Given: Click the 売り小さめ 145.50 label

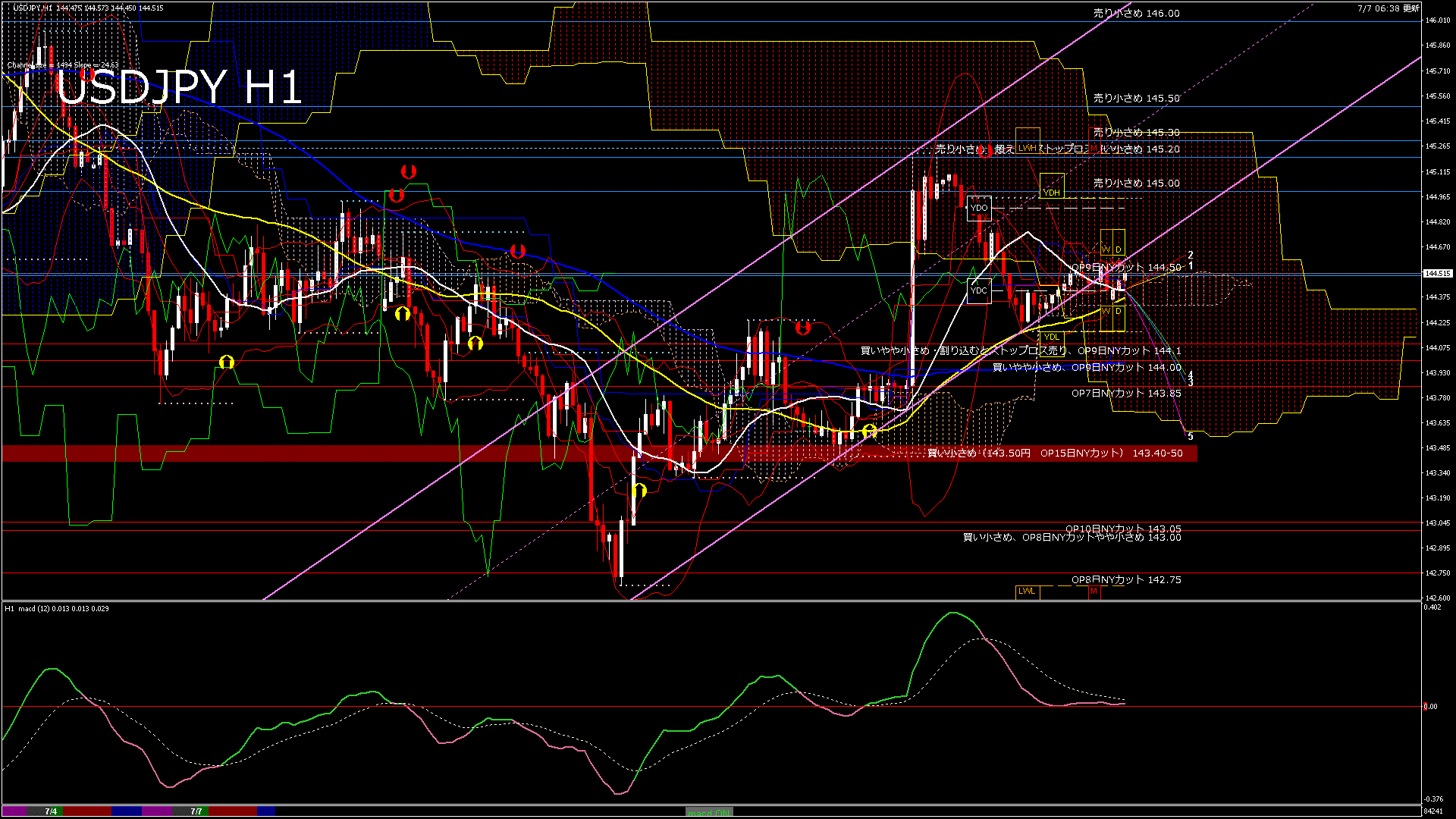Looking at the screenshot, I should (x=1136, y=98).
